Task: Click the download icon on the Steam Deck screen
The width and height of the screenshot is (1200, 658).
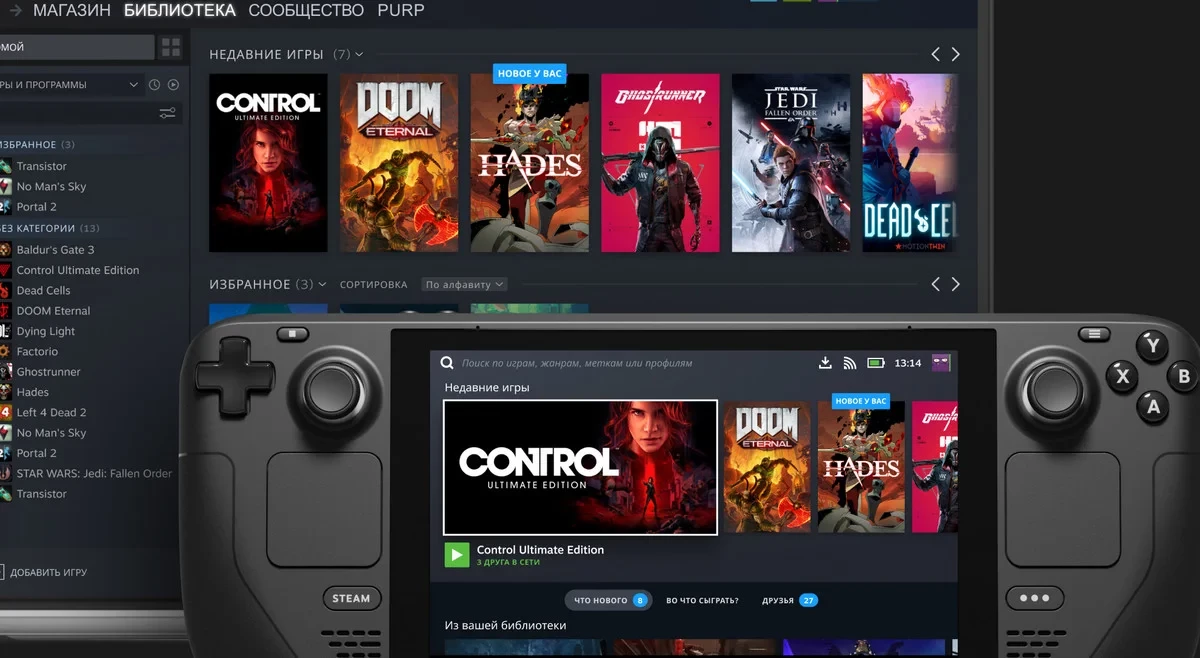Action: click(825, 362)
